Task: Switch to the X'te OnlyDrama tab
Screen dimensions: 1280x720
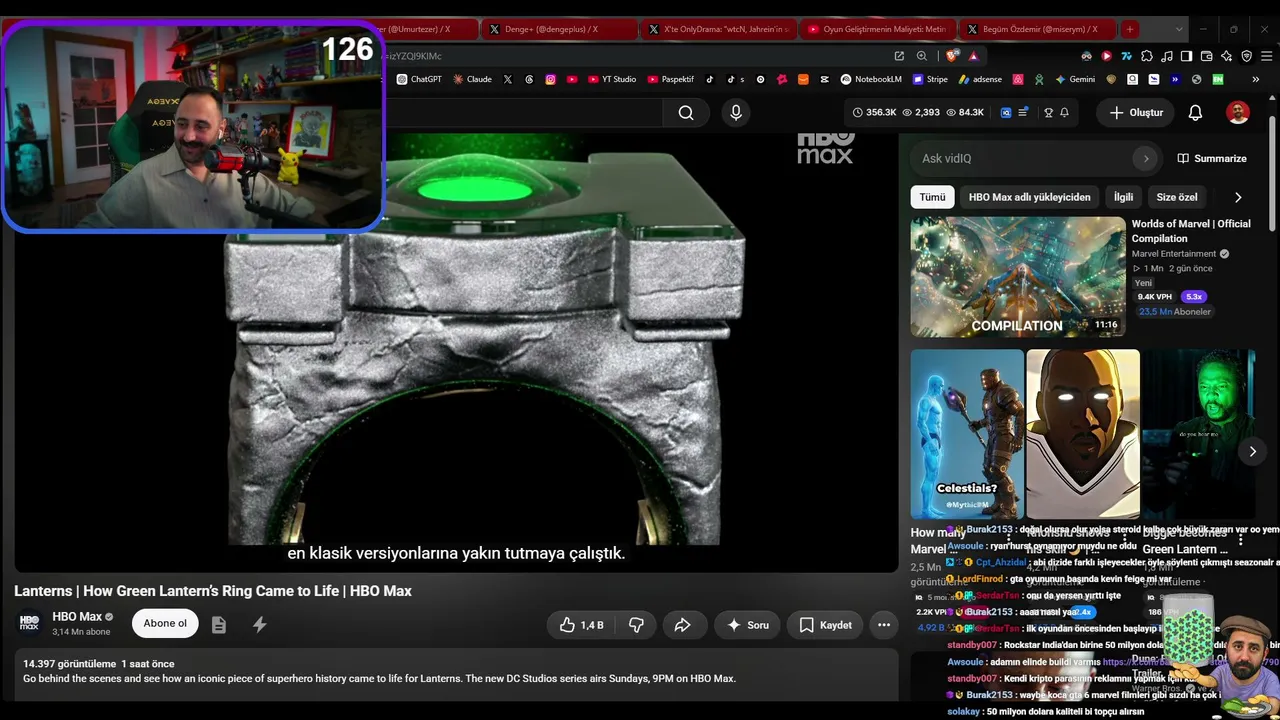Action: tap(719, 29)
